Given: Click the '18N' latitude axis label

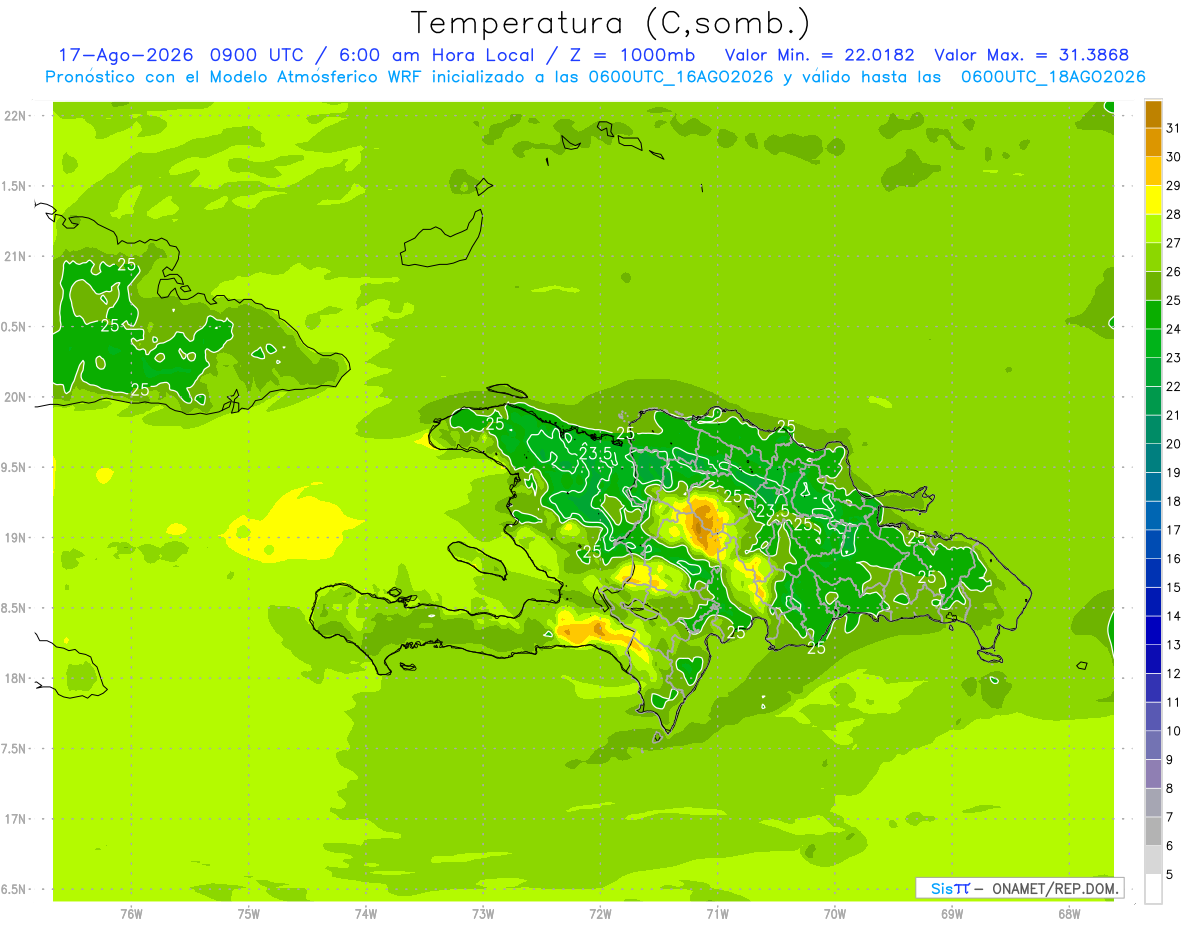Looking at the screenshot, I should [15, 679].
